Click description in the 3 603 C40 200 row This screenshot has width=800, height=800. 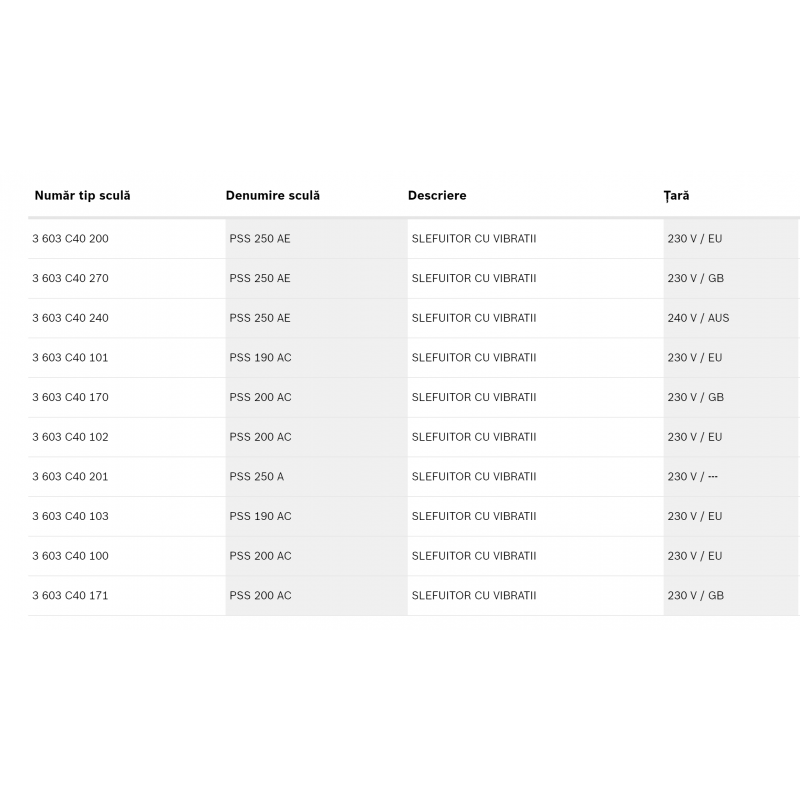point(474,239)
